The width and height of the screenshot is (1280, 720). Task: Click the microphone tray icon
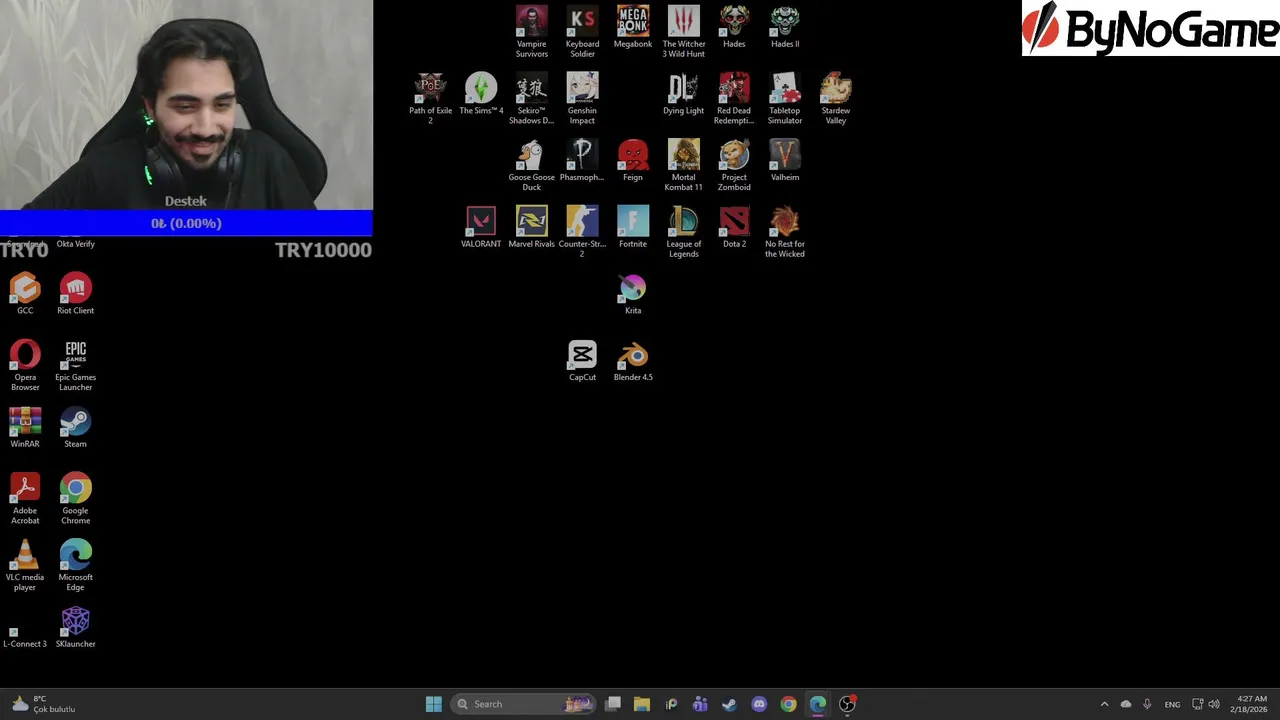point(1147,704)
